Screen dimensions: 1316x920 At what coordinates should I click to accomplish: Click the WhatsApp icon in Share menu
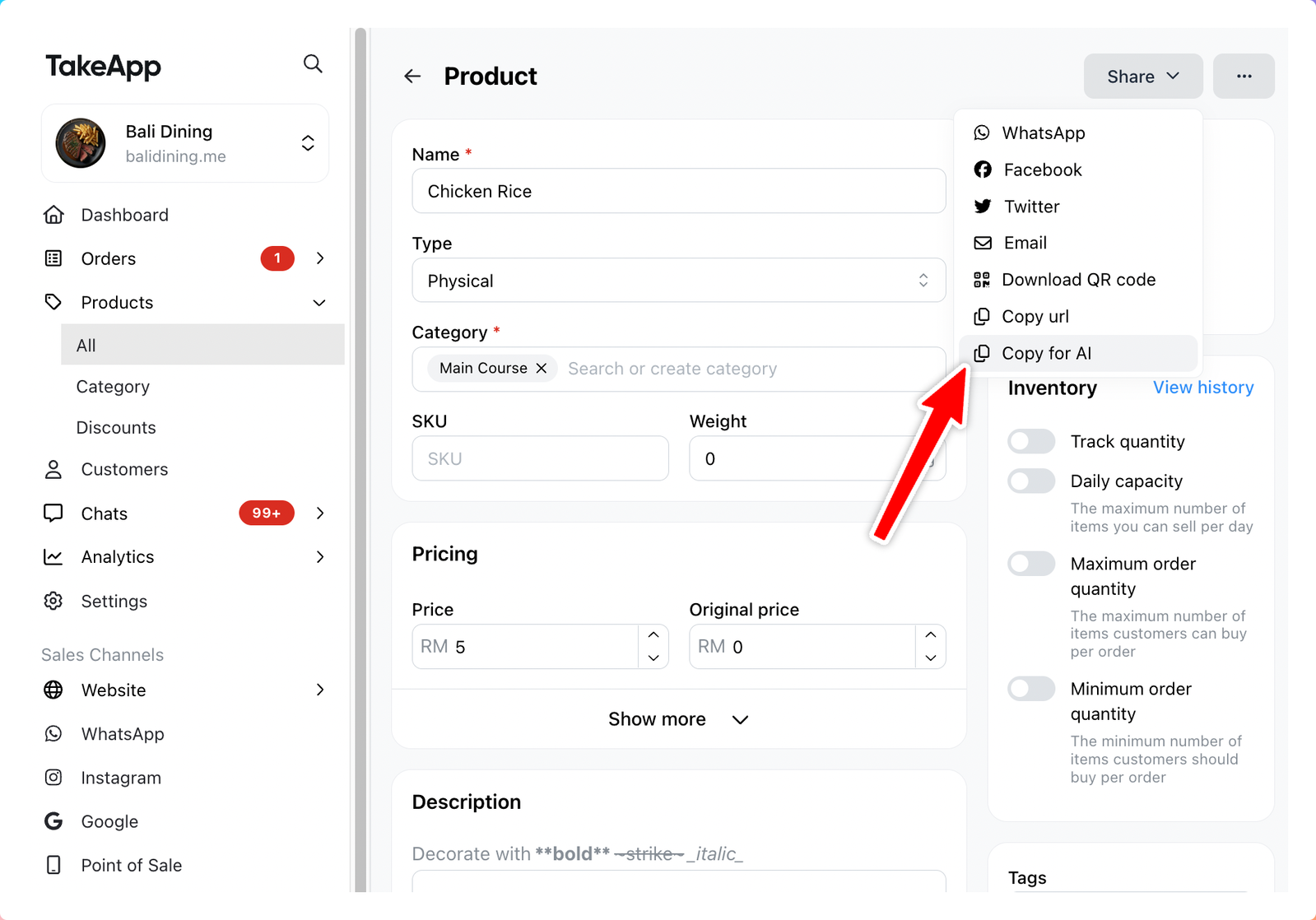[982, 132]
